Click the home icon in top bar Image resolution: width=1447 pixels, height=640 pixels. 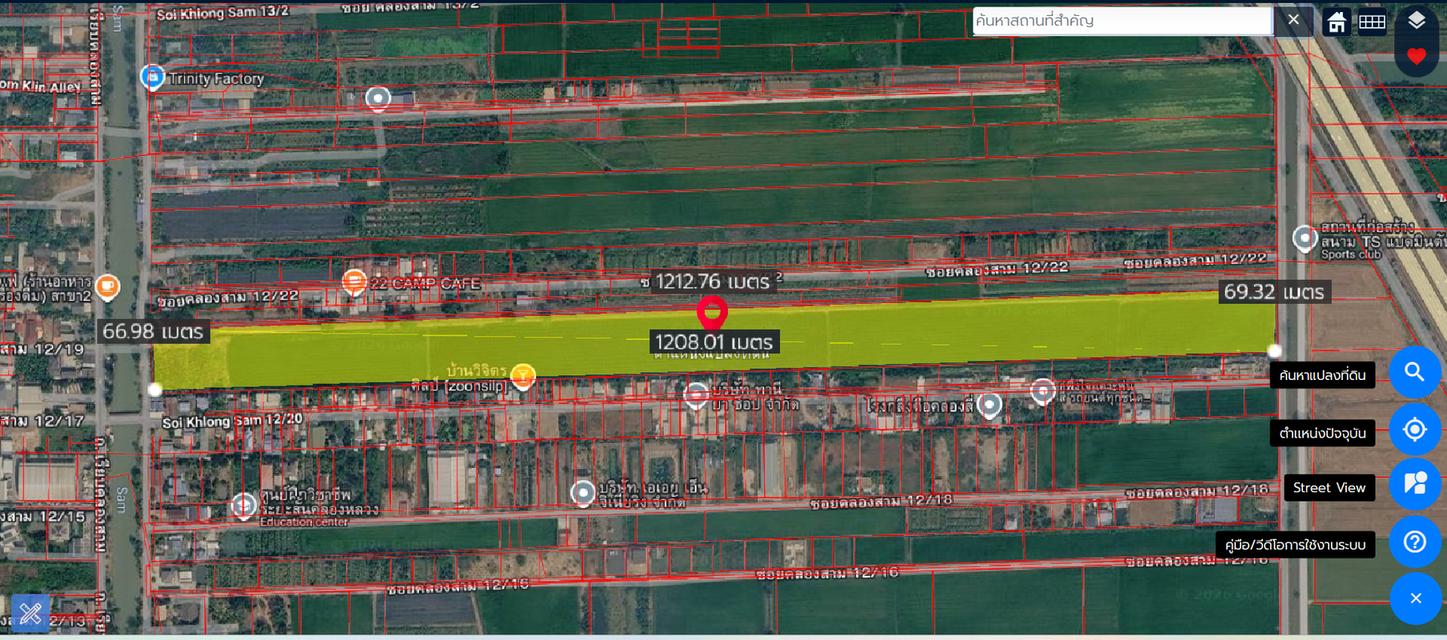click(x=1337, y=21)
